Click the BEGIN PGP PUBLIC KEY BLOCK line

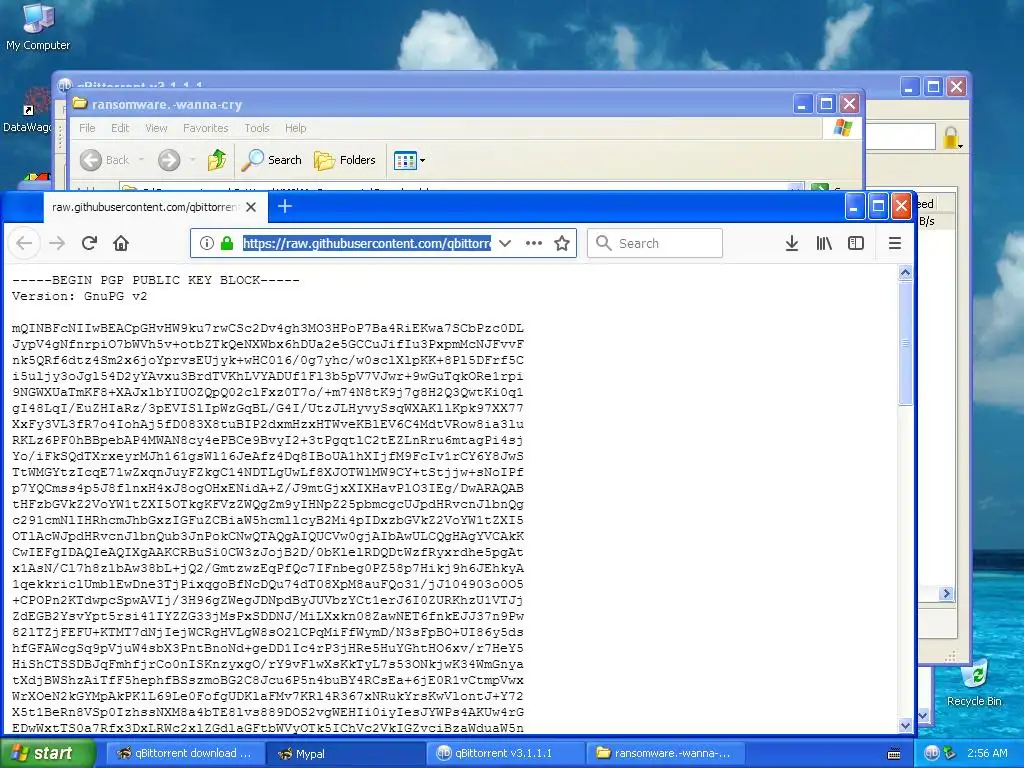click(155, 280)
